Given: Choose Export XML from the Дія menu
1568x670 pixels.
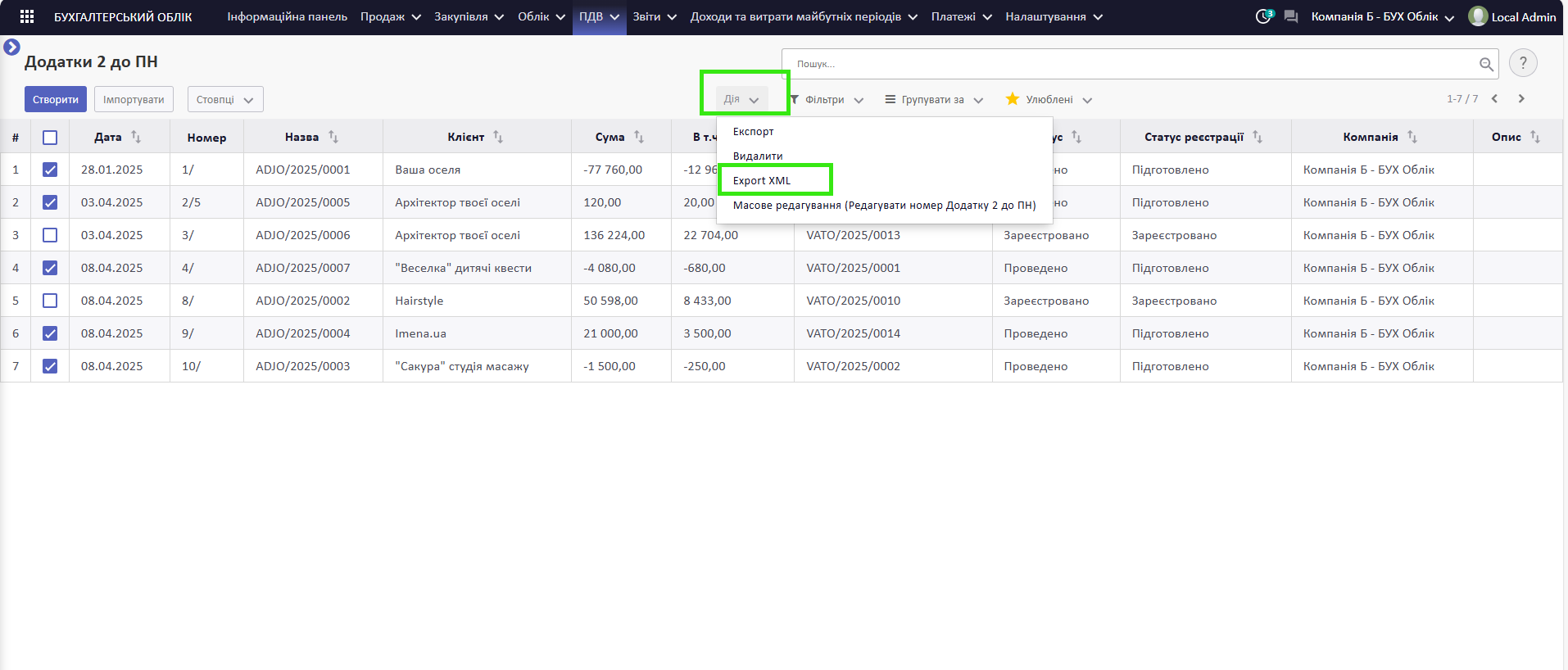Looking at the screenshot, I should (762, 180).
